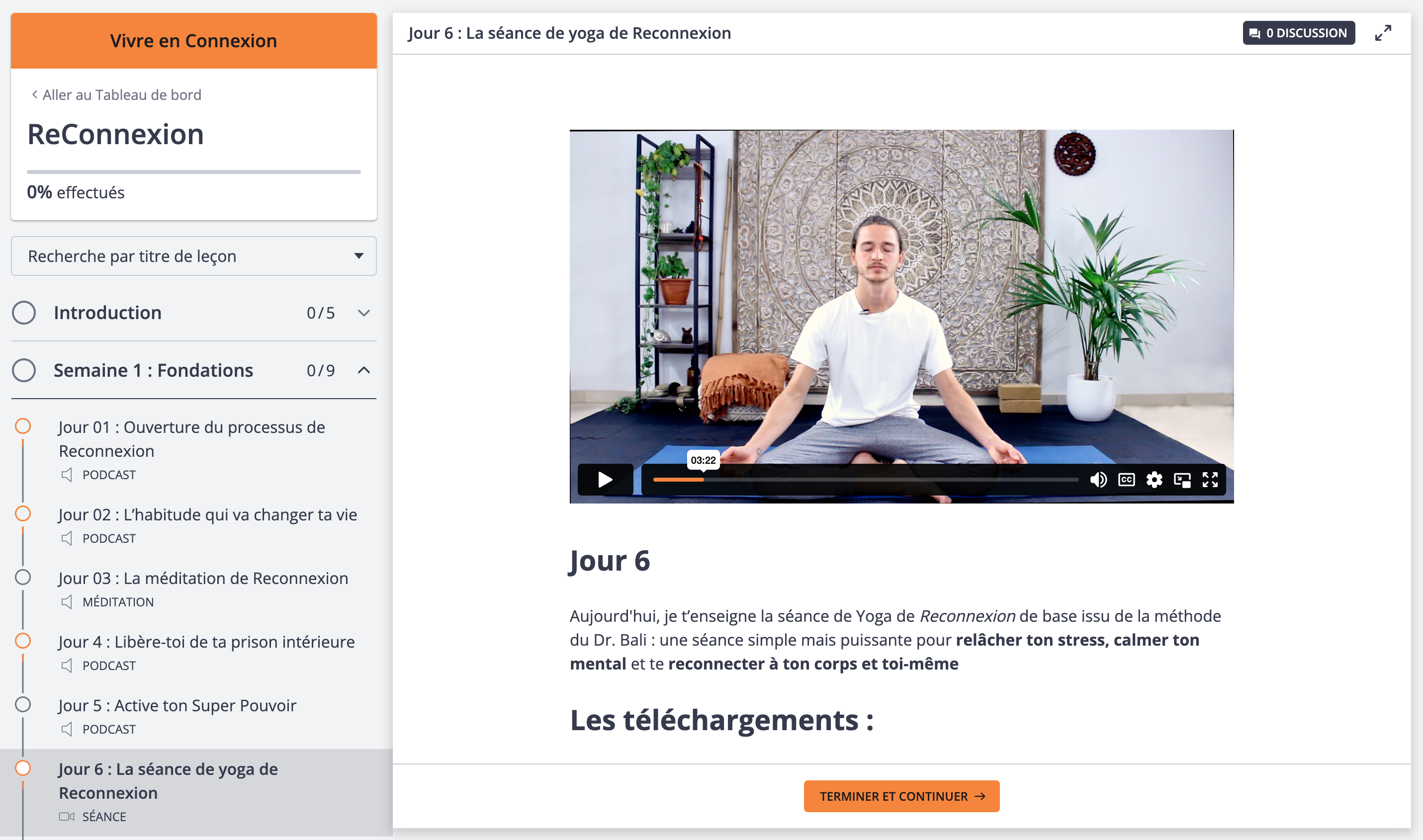Enter video fullscreen mode icon

(1210, 480)
